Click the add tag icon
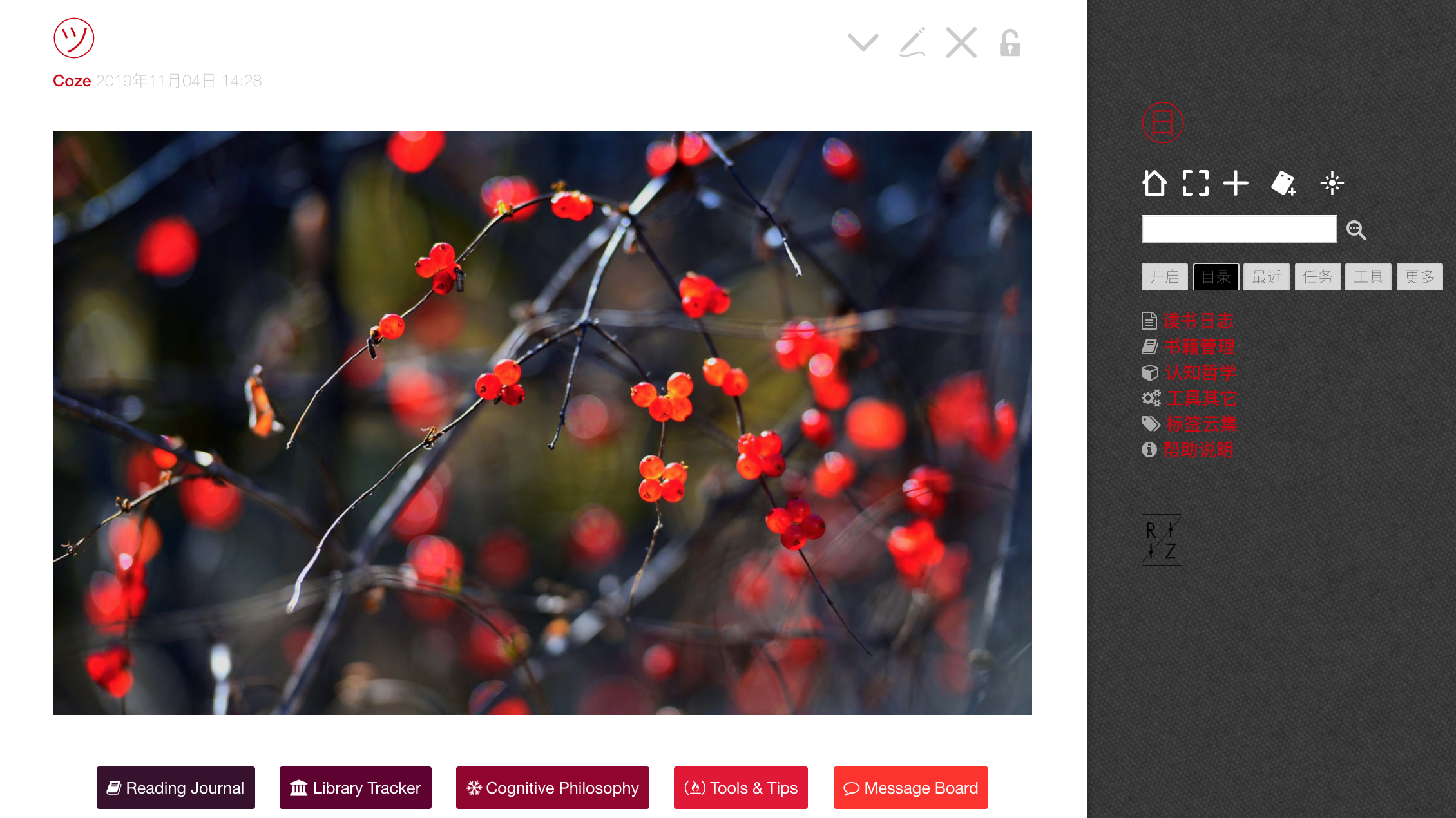Screen dimensions: 1456x818 pos(1283,183)
